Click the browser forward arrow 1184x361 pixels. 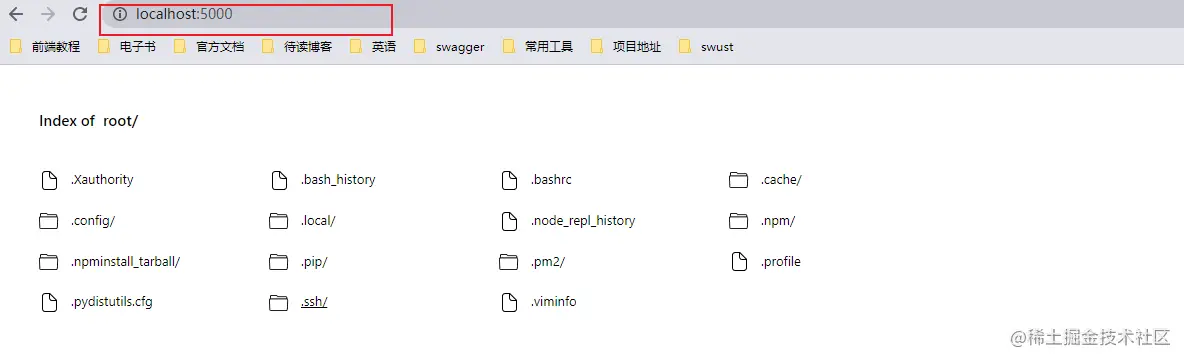[48, 14]
